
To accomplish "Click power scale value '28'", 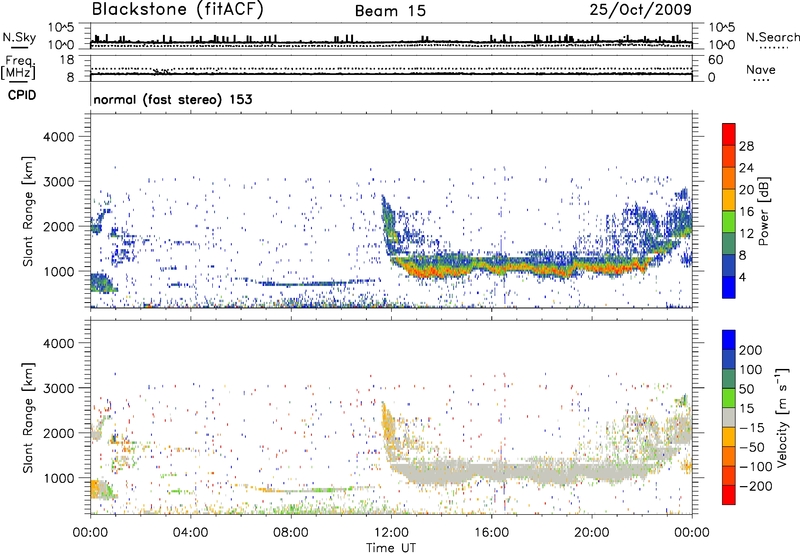I will [x=746, y=146].
